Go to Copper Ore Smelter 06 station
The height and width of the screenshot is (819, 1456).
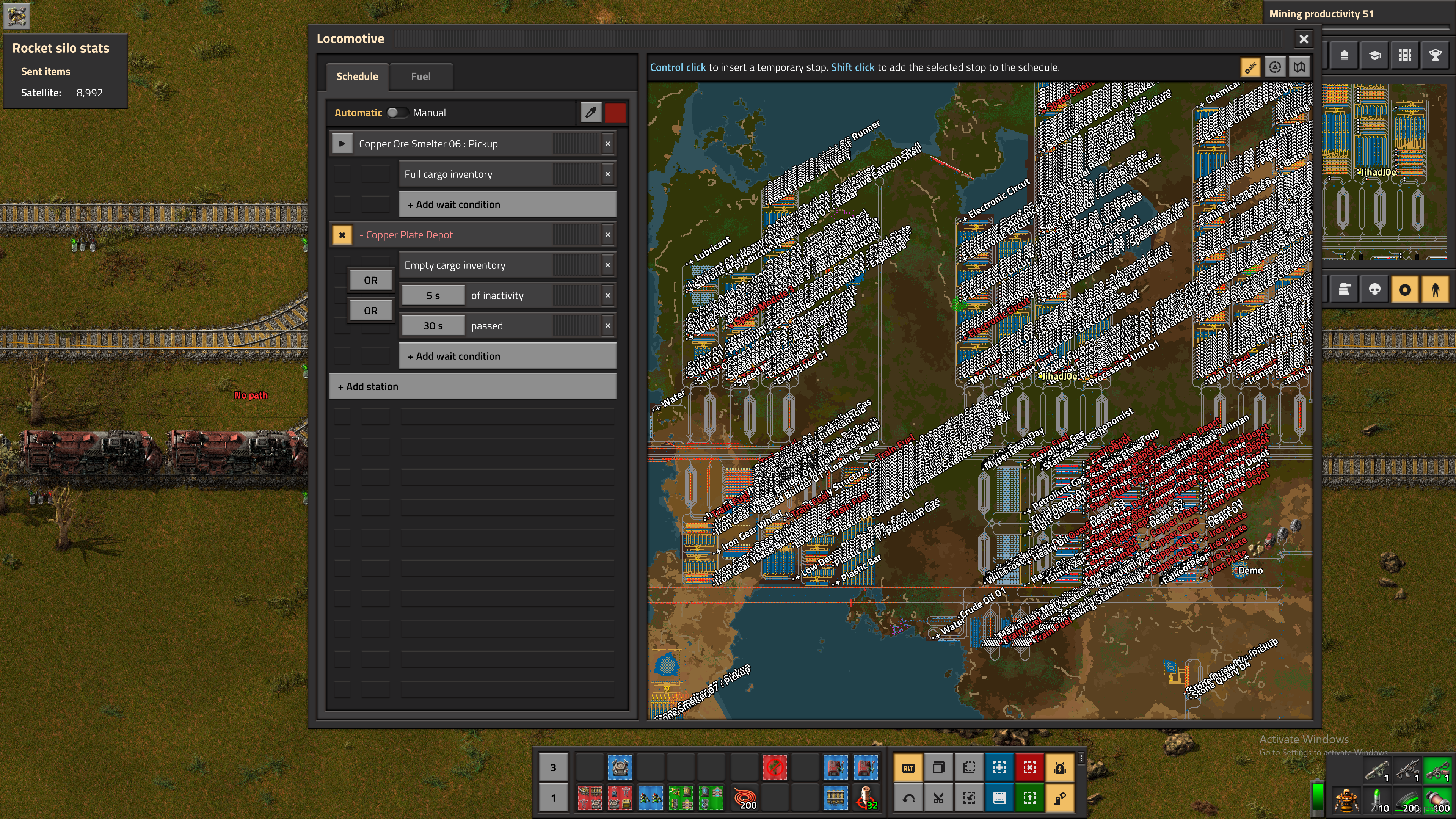click(x=341, y=144)
